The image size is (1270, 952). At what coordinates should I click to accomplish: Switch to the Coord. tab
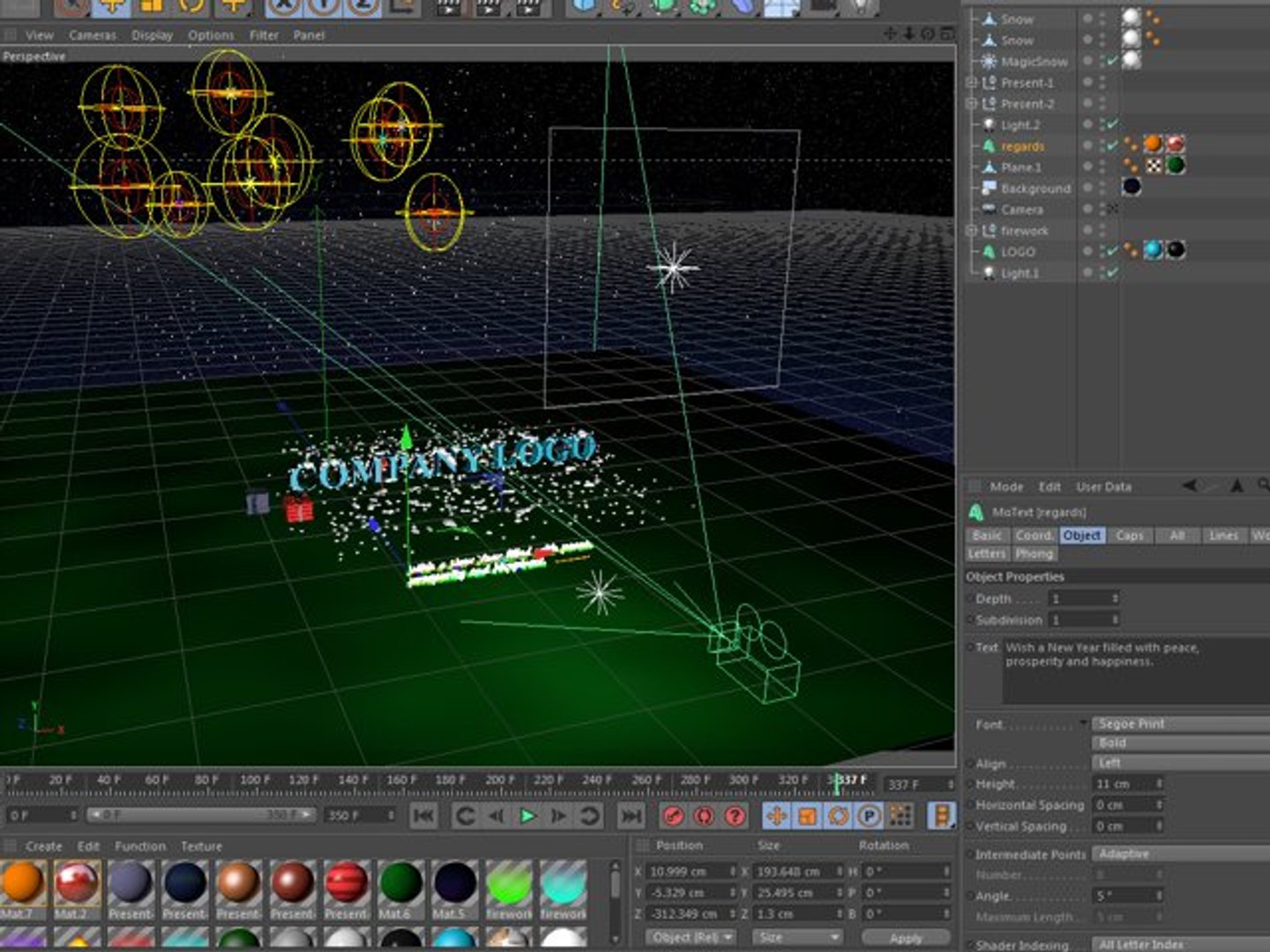click(1034, 536)
